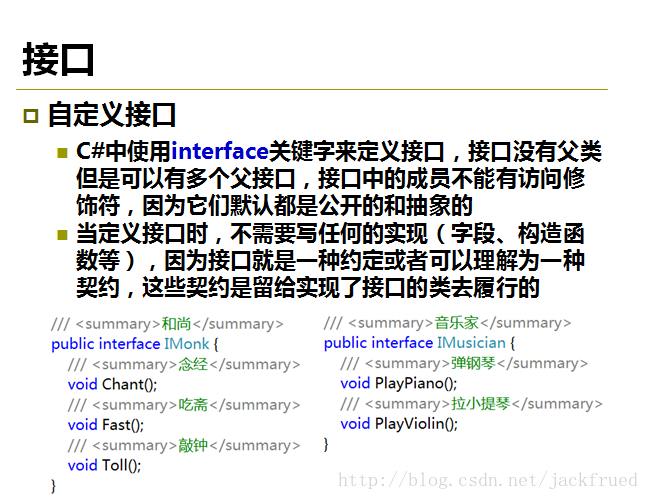Click the closing brace of the IMusician interface
The height and width of the screenshot is (500, 649).
326,444
